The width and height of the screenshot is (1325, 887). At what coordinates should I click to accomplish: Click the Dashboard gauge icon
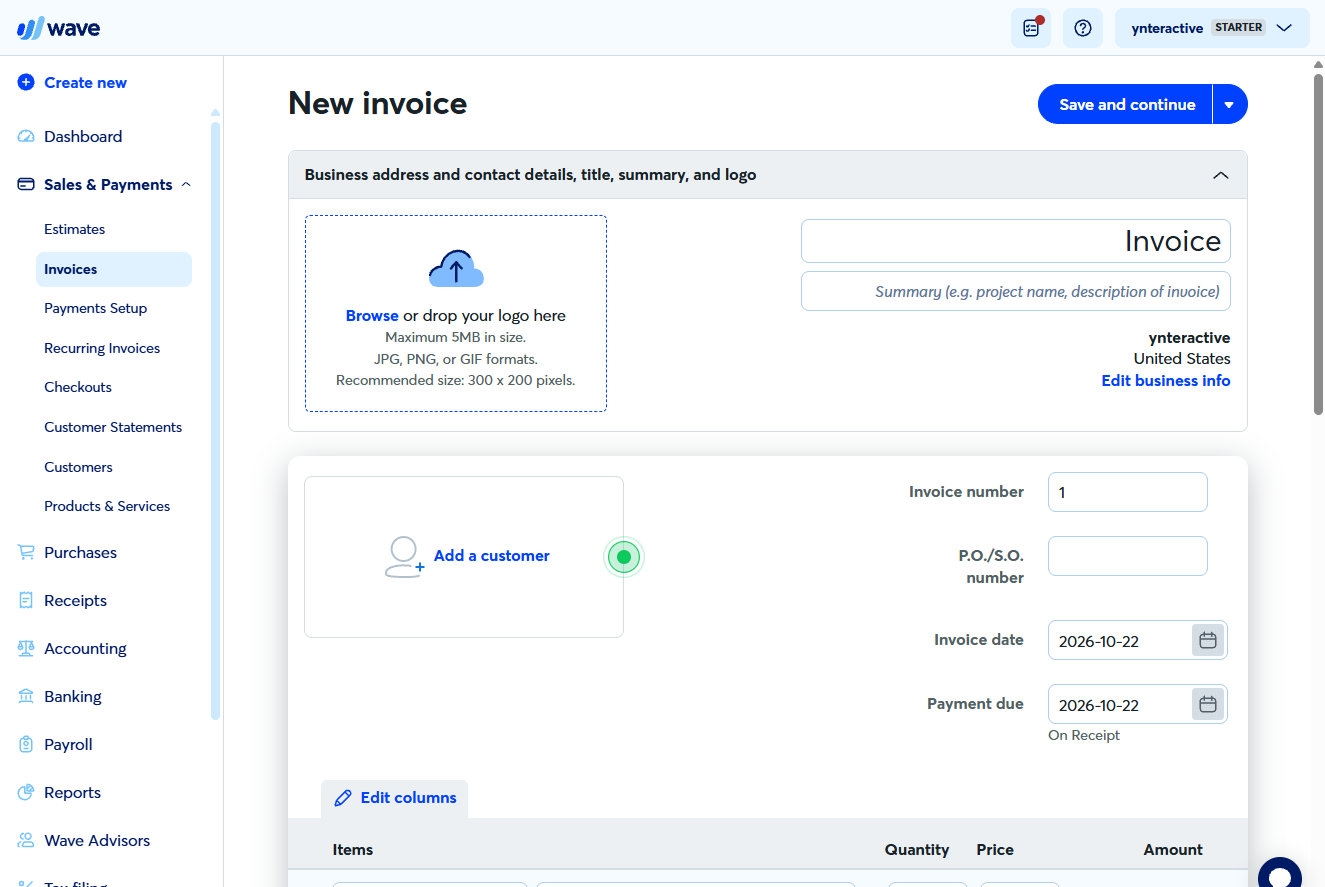(x=26, y=137)
